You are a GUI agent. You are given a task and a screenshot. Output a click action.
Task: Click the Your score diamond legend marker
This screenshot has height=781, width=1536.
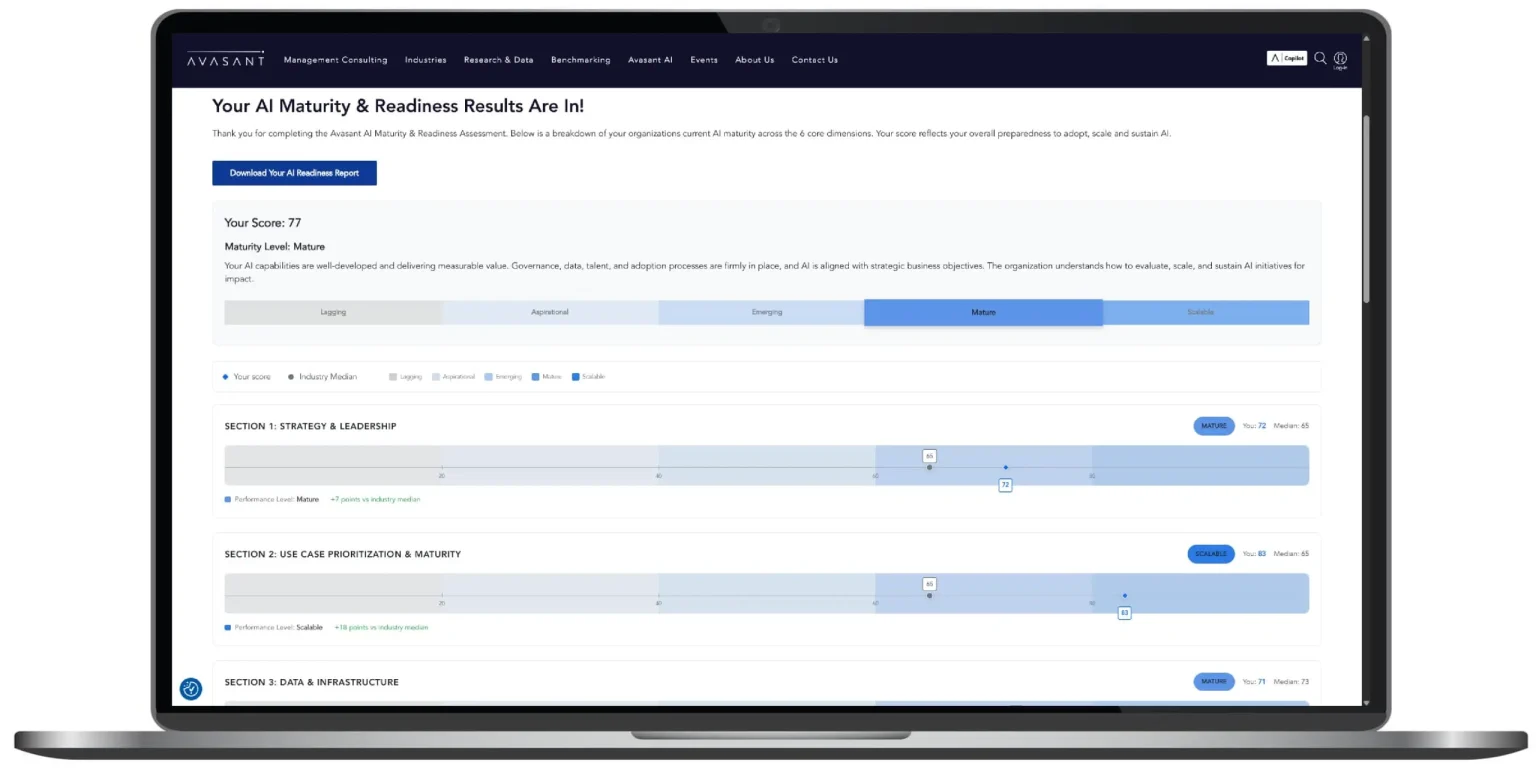pos(226,377)
